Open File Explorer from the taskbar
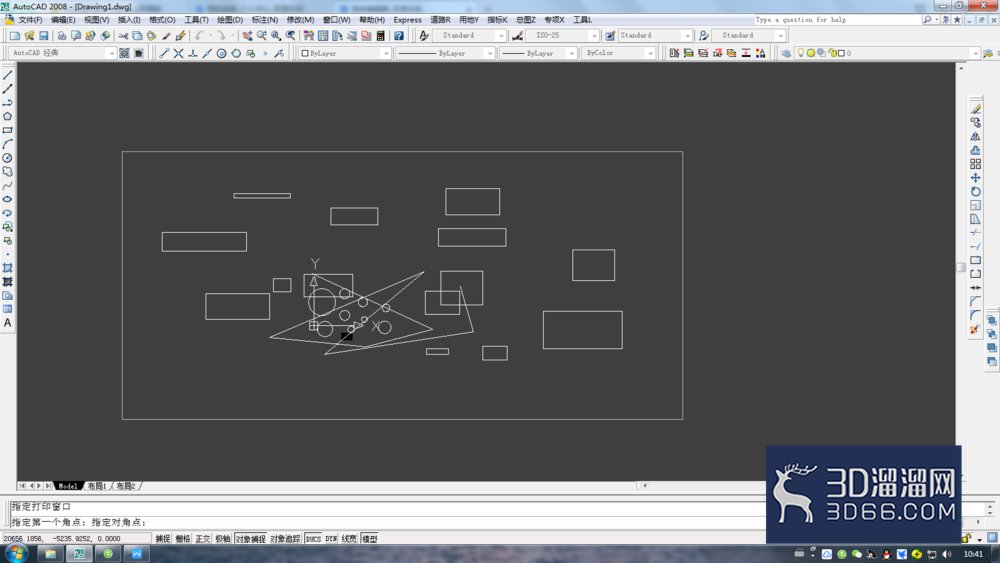The width and height of the screenshot is (1000, 563). tap(50, 554)
